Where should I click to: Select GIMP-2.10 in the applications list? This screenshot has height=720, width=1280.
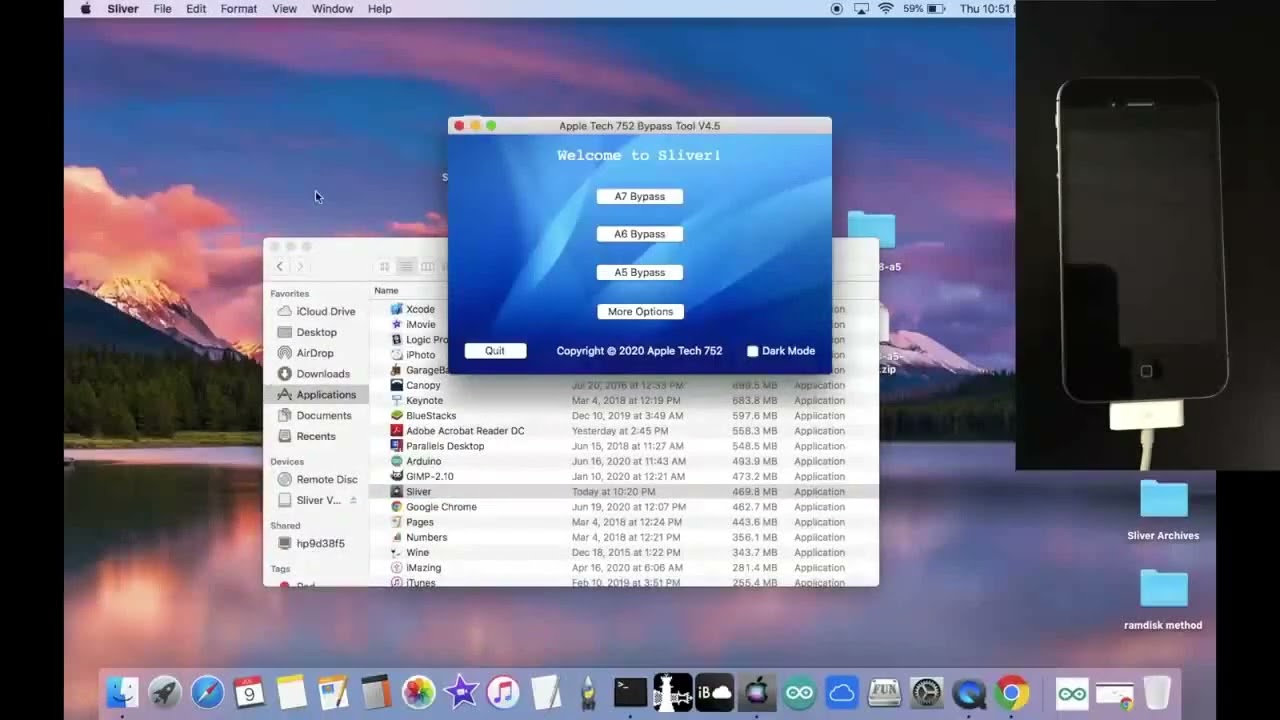[x=624, y=476]
